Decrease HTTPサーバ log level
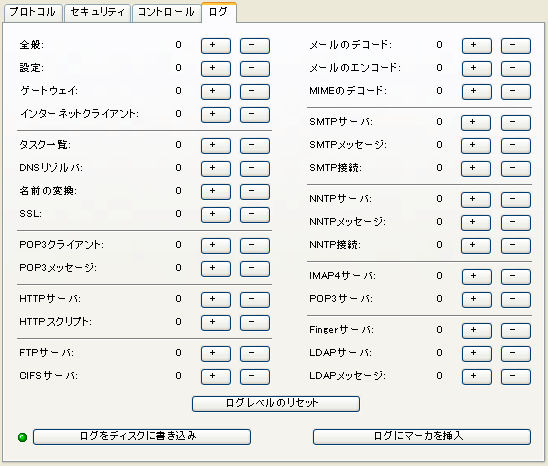 coord(254,300)
